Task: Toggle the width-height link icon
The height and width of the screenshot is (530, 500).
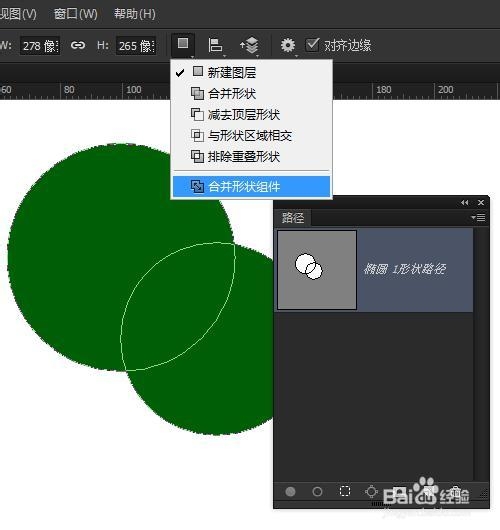Action: coord(78,45)
